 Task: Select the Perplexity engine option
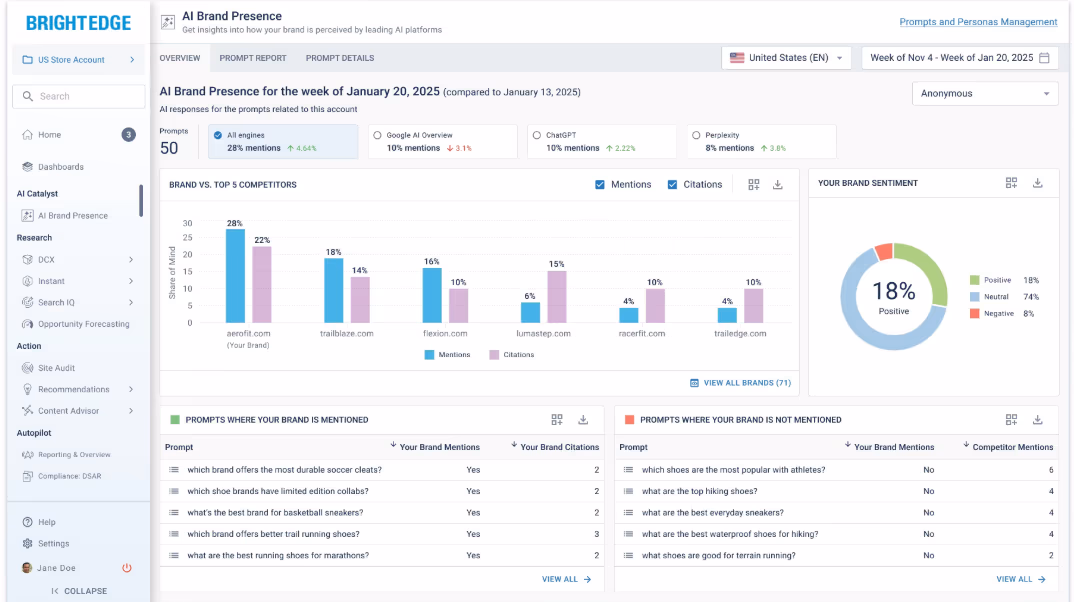696,136
